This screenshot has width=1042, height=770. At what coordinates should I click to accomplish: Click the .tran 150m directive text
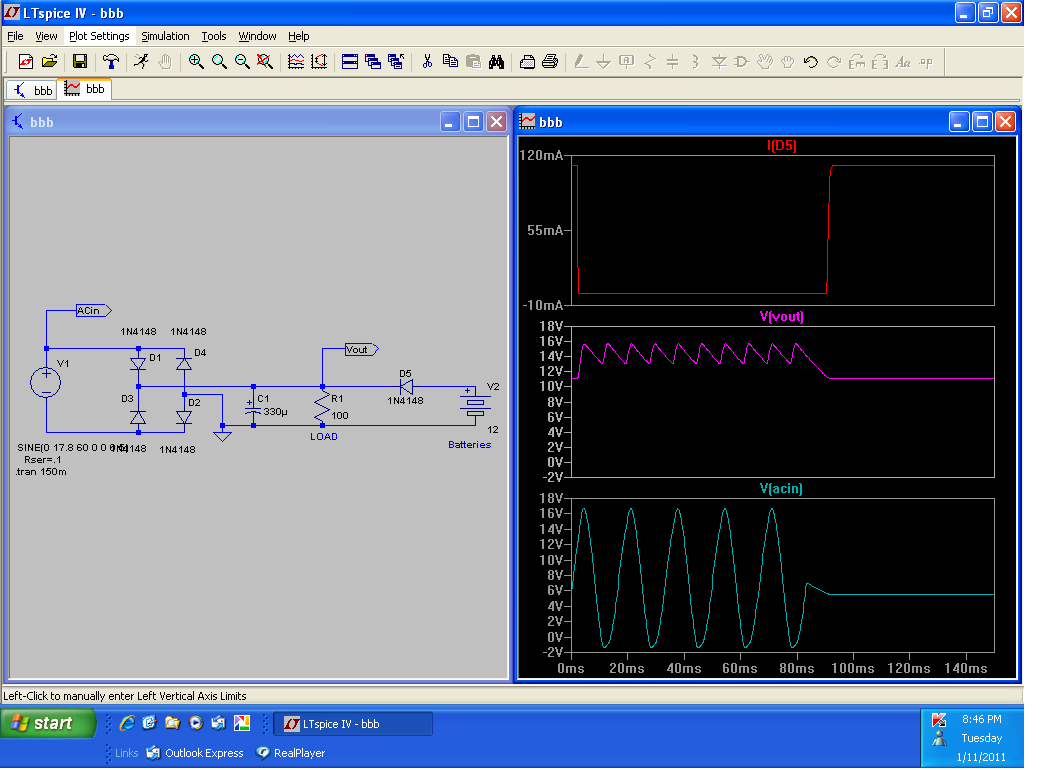coord(41,472)
